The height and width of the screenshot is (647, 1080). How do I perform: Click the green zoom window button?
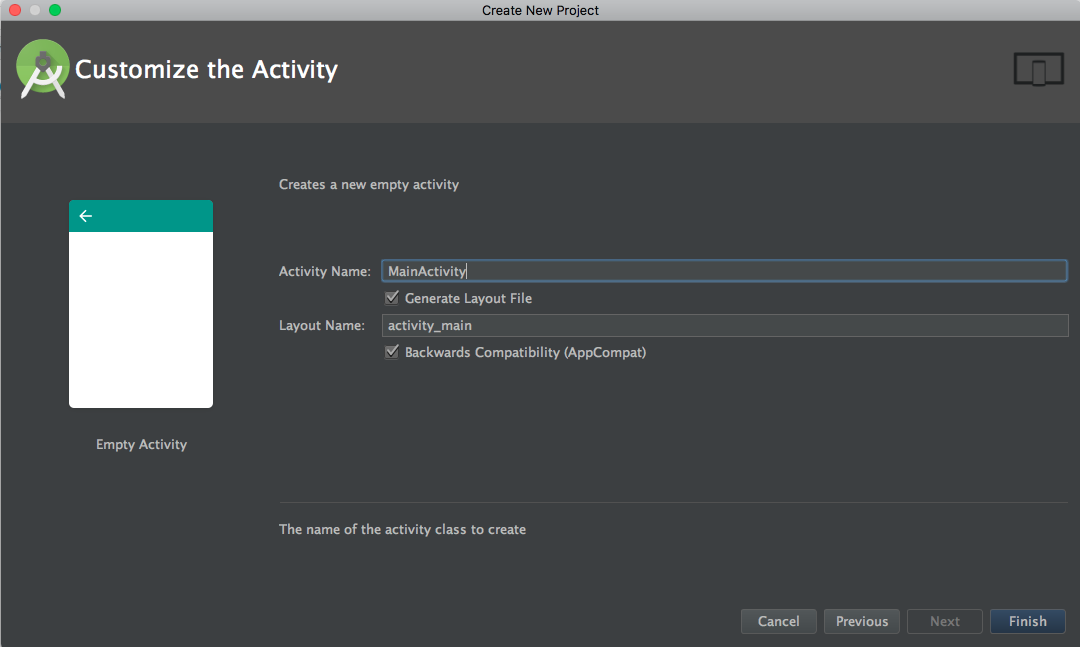coord(55,10)
